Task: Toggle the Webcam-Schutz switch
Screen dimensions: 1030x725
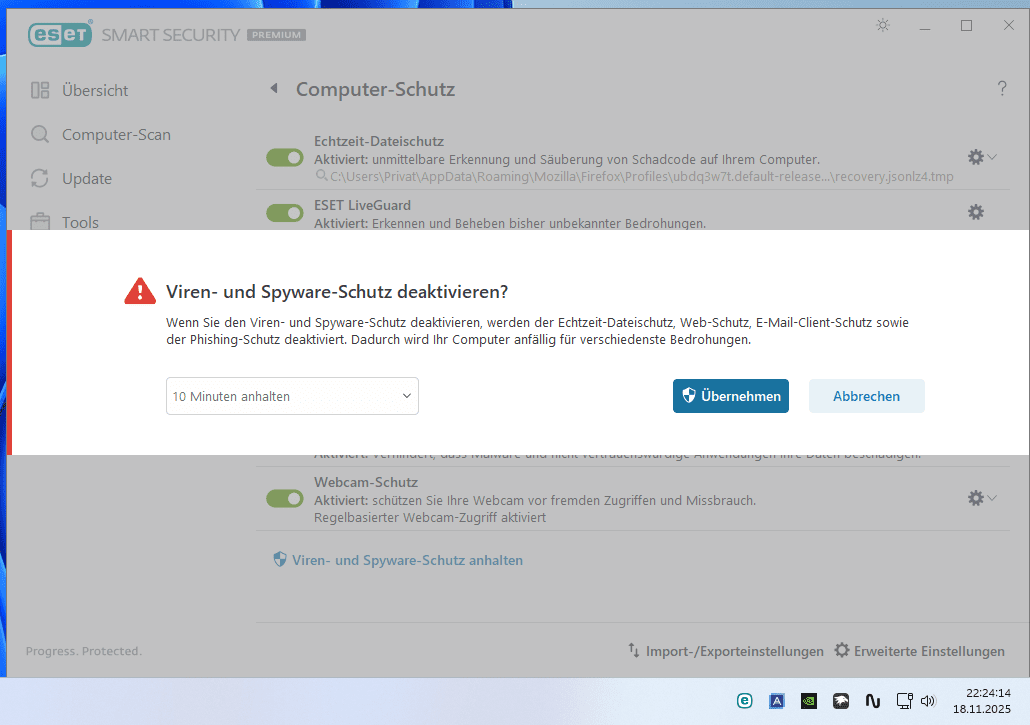Action: click(x=284, y=498)
